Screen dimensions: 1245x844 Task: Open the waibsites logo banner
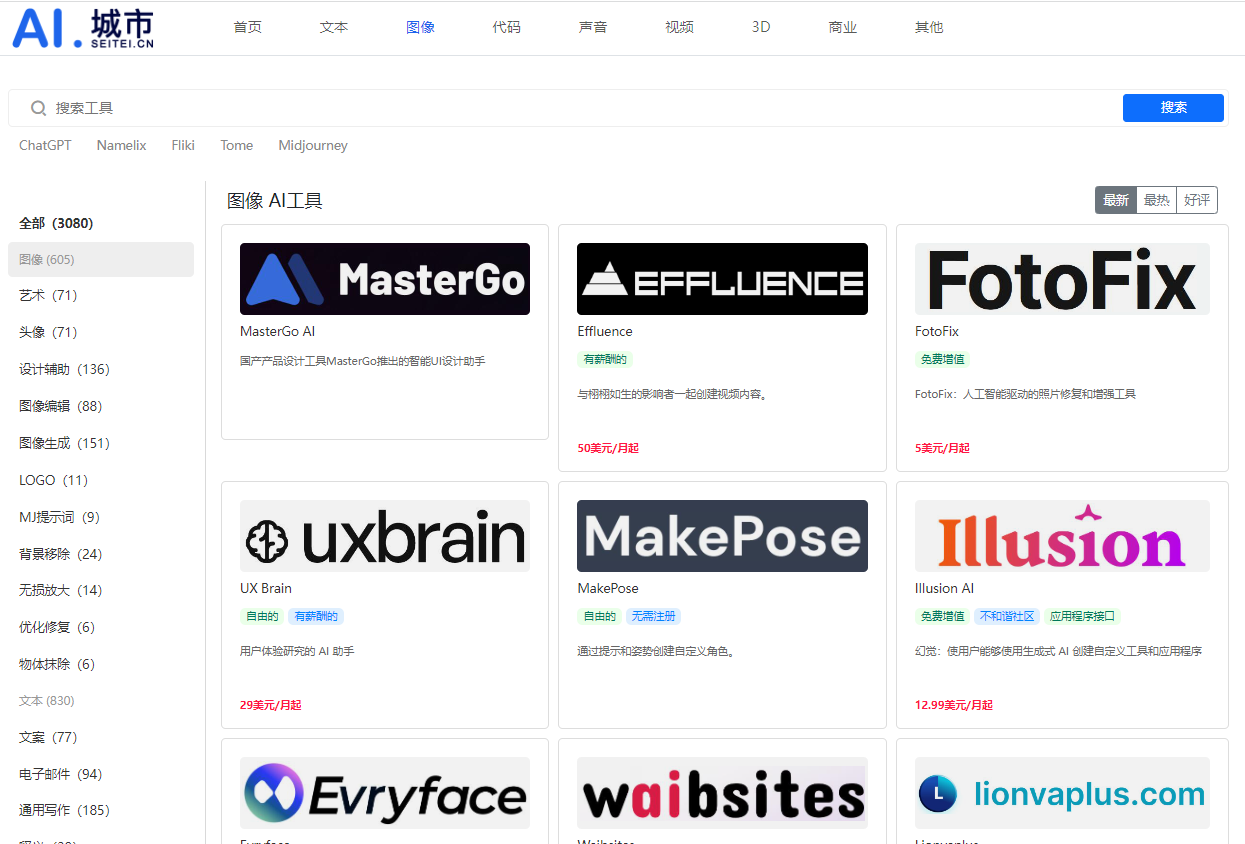(722, 793)
